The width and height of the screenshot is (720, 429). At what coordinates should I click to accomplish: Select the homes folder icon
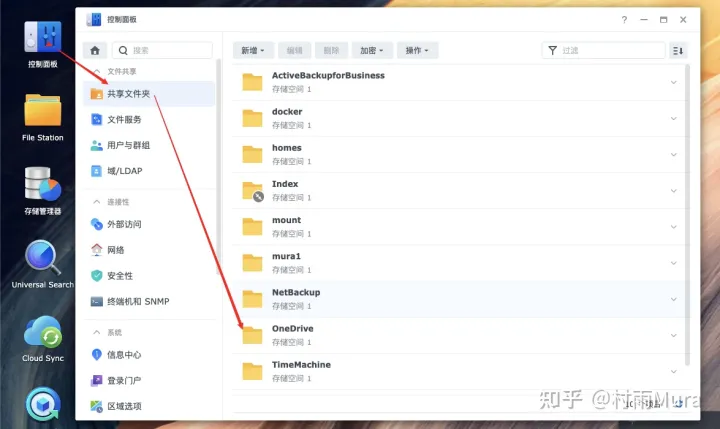pyautogui.click(x=252, y=154)
